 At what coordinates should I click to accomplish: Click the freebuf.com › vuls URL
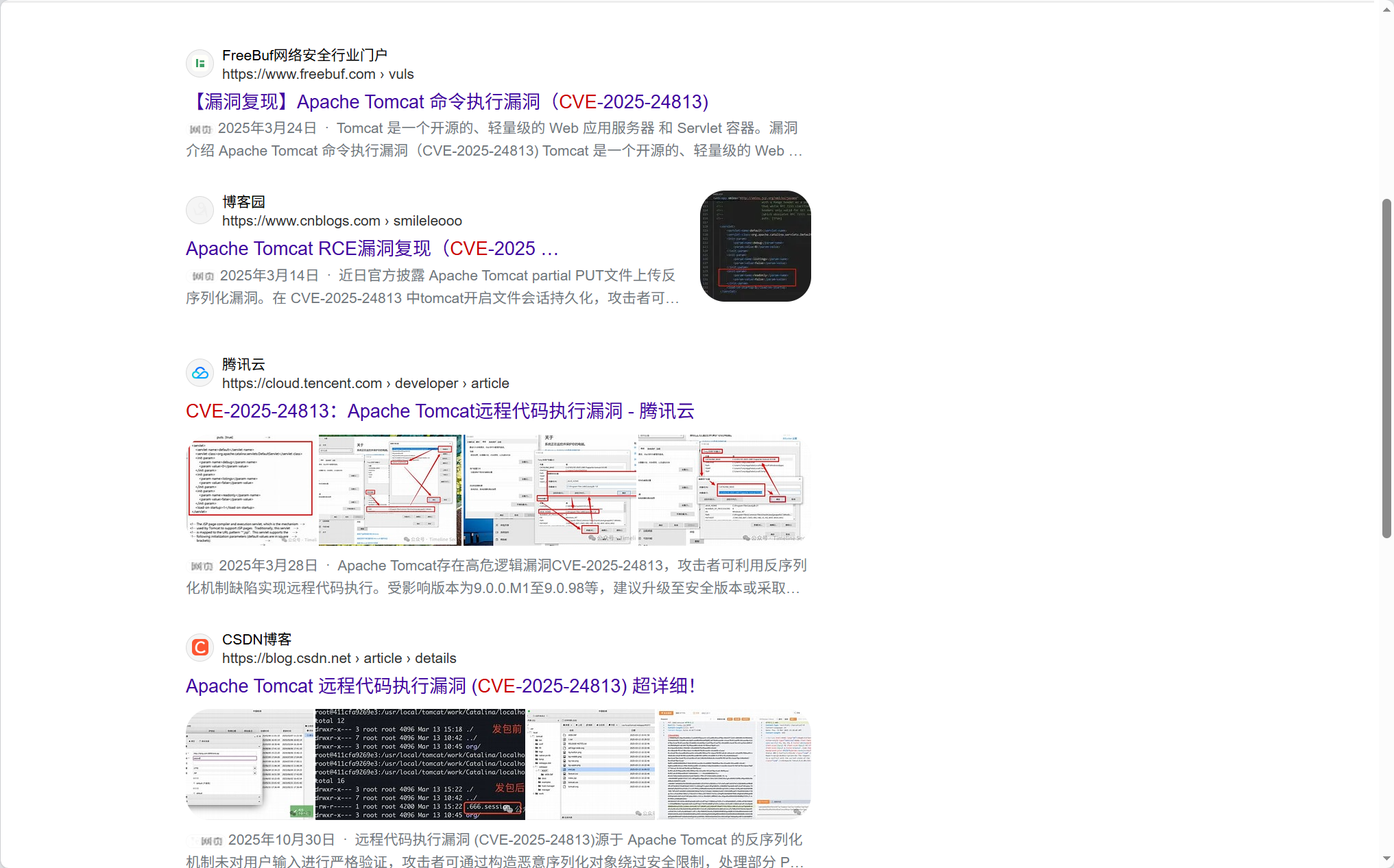tap(318, 74)
